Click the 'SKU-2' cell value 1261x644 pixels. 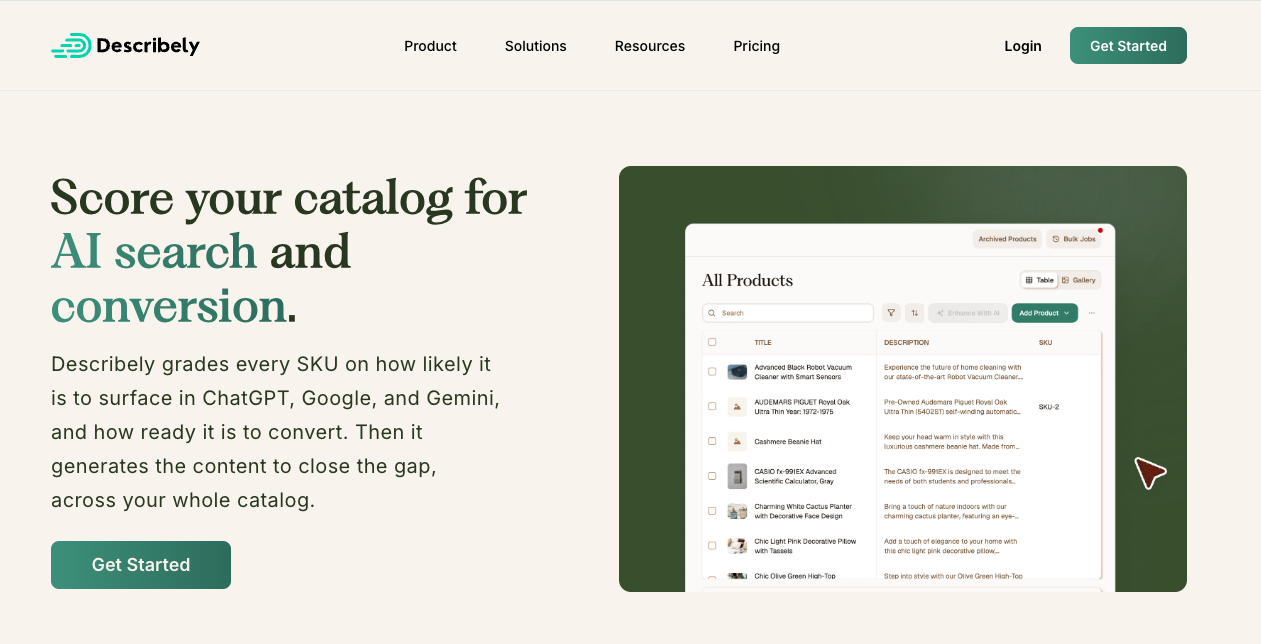tap(1048, 407)
